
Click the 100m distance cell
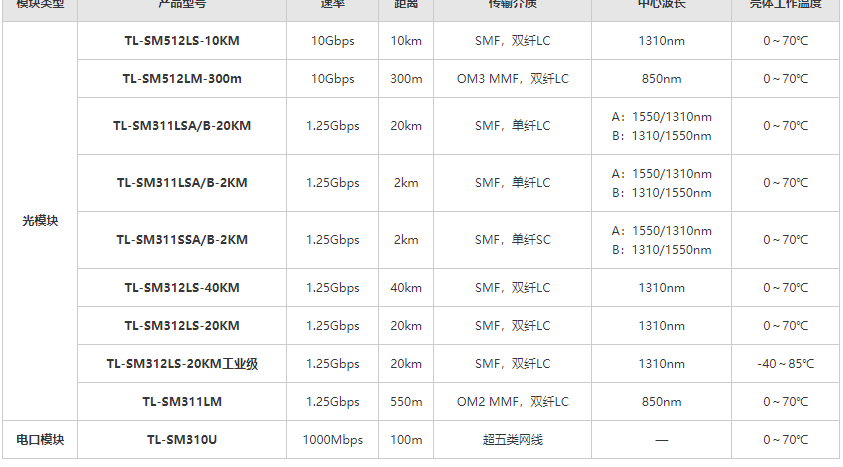(406, 440)
